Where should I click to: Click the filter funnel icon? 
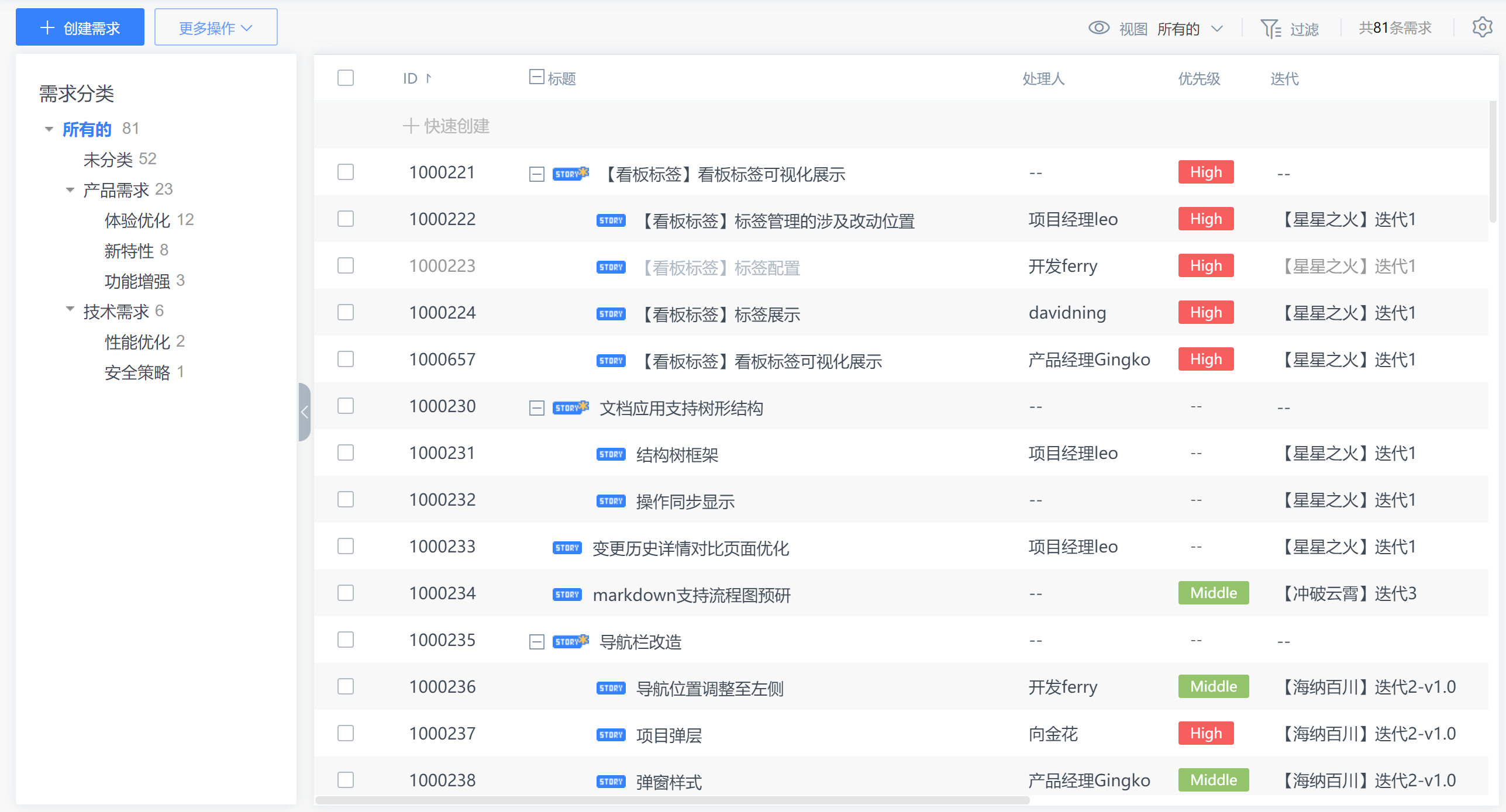pos(1271,29)
